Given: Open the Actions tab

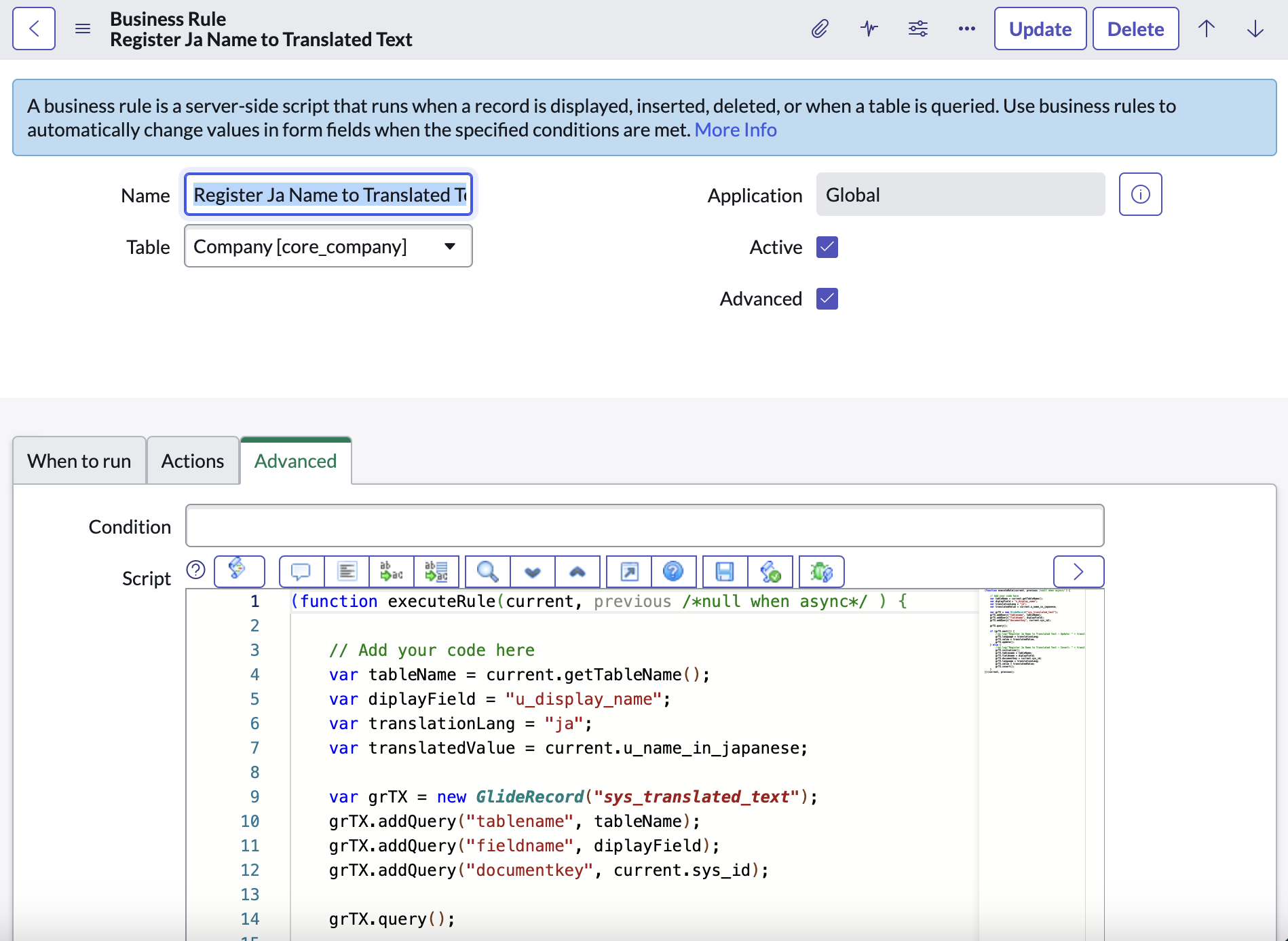Looking at the screenshot, I should tap(193, 460).
